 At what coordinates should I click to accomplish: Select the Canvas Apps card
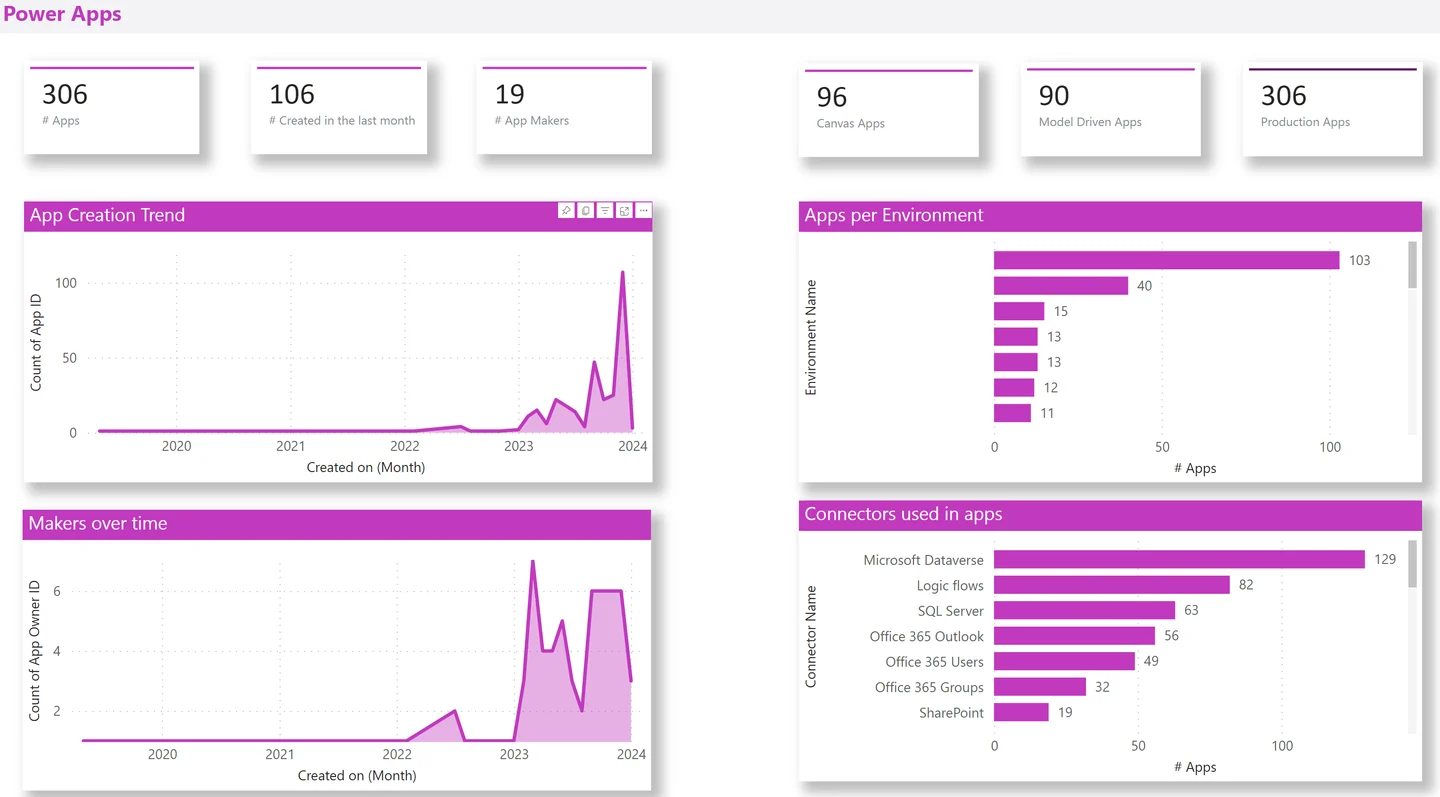(888, 111)
